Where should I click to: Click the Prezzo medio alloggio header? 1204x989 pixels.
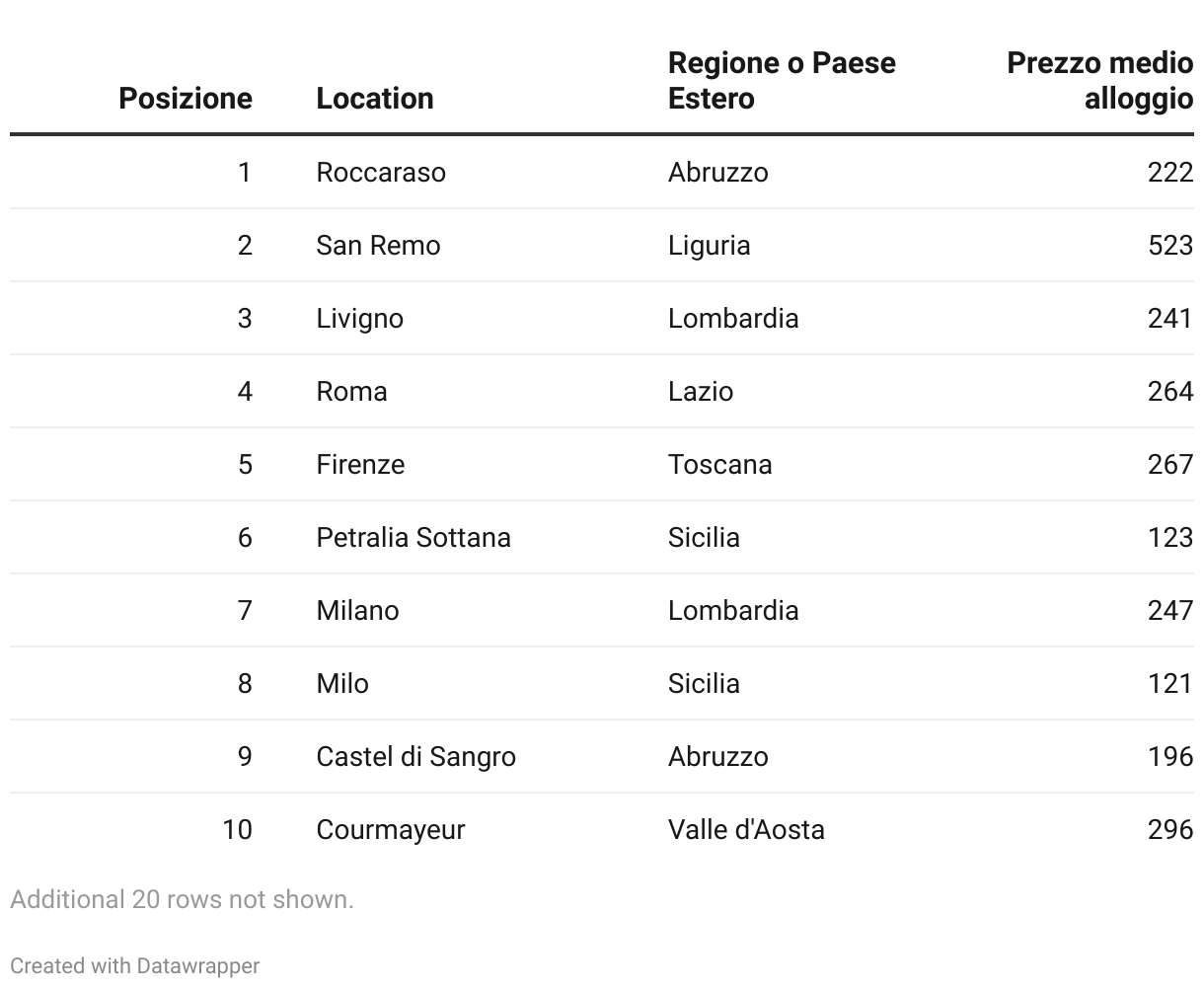[x=1099, y=81]
